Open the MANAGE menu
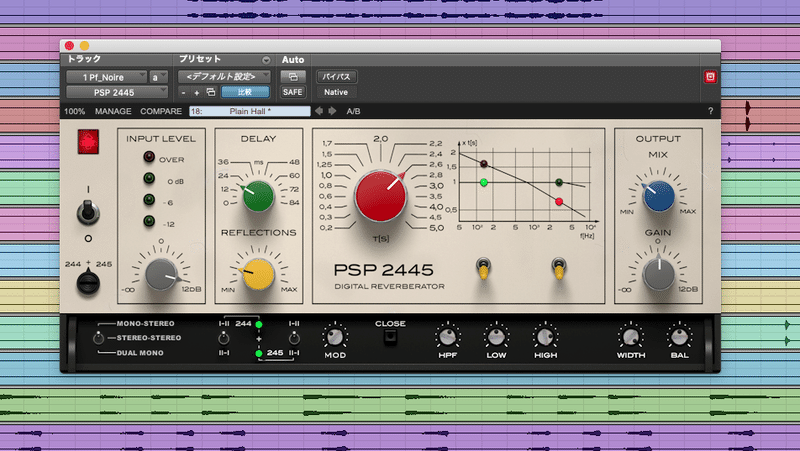800x451 pixels. [x=113, y=111]
